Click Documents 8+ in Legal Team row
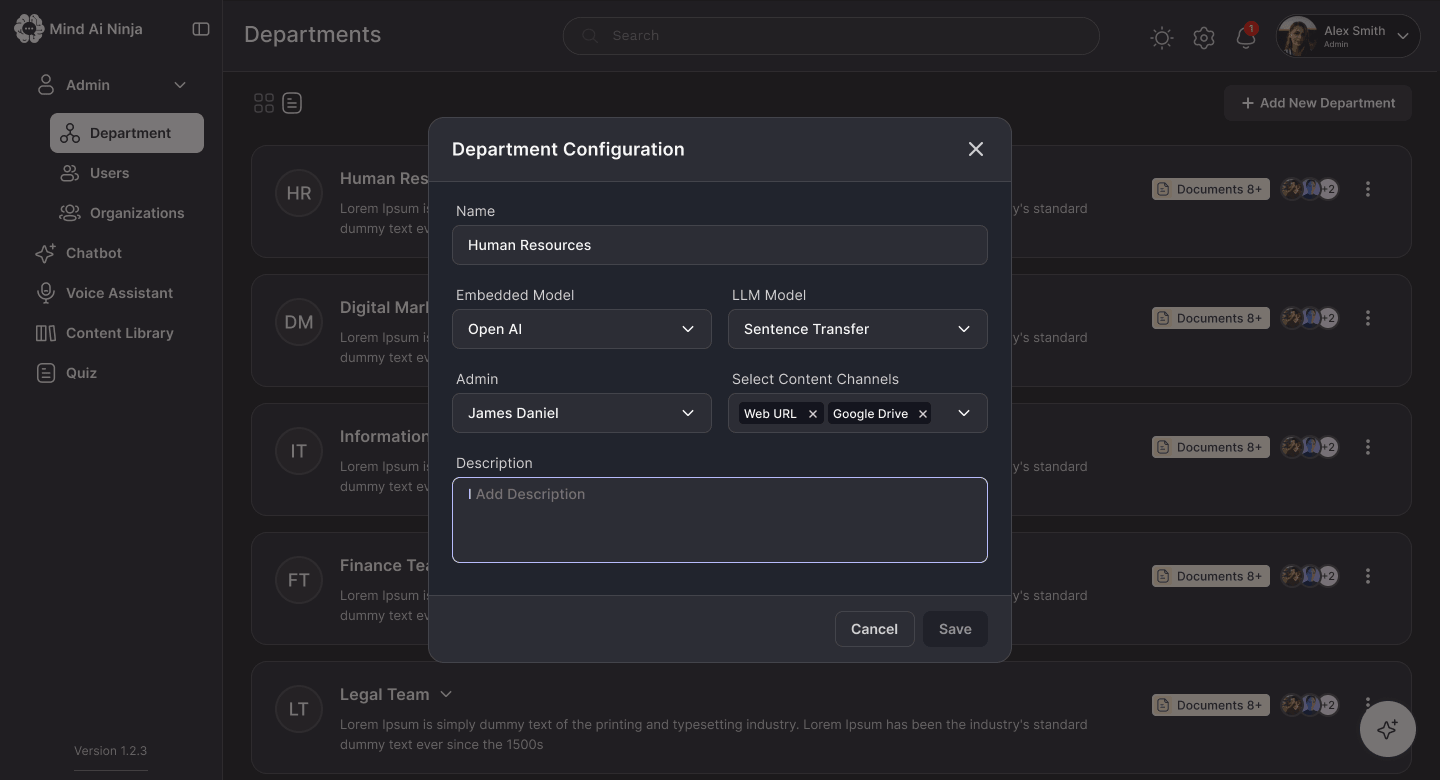1440x780 pixels. tap(1211, 705)
